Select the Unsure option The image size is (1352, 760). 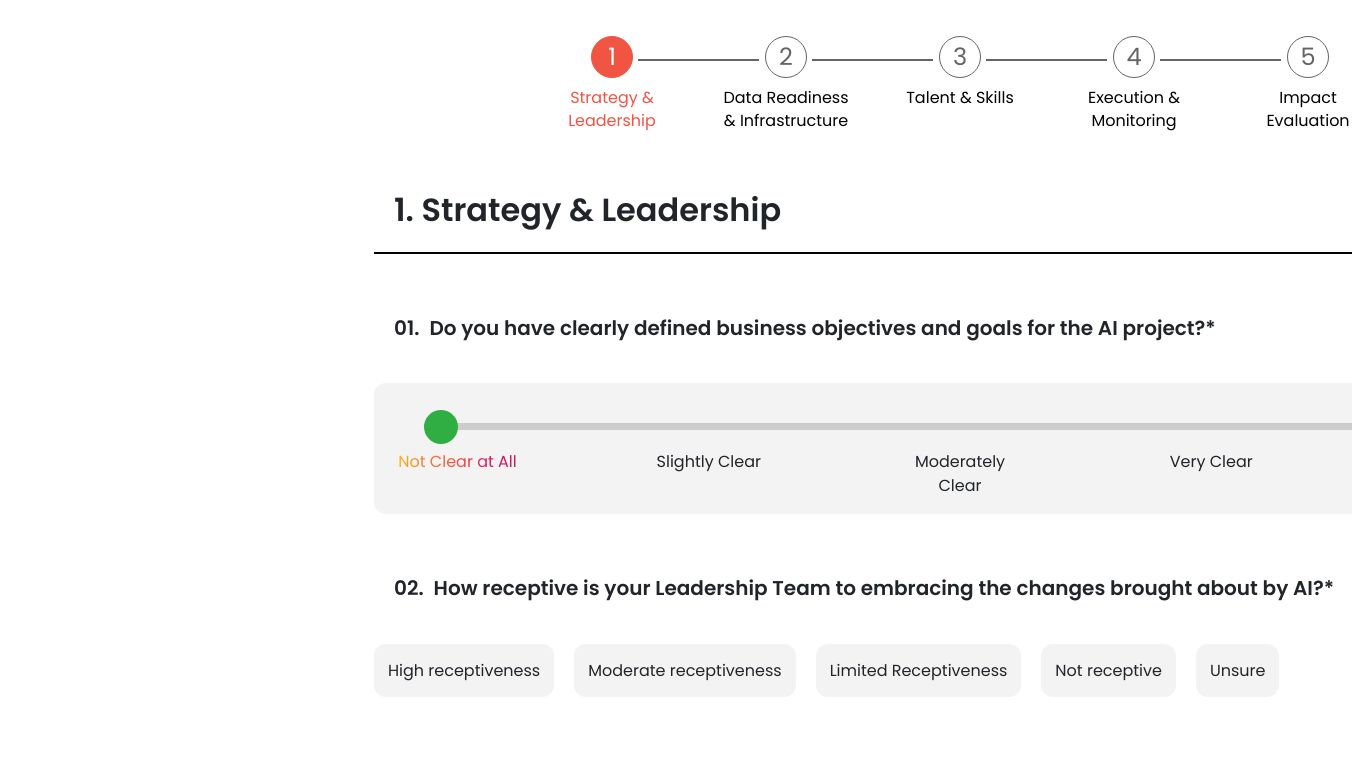1237,671
